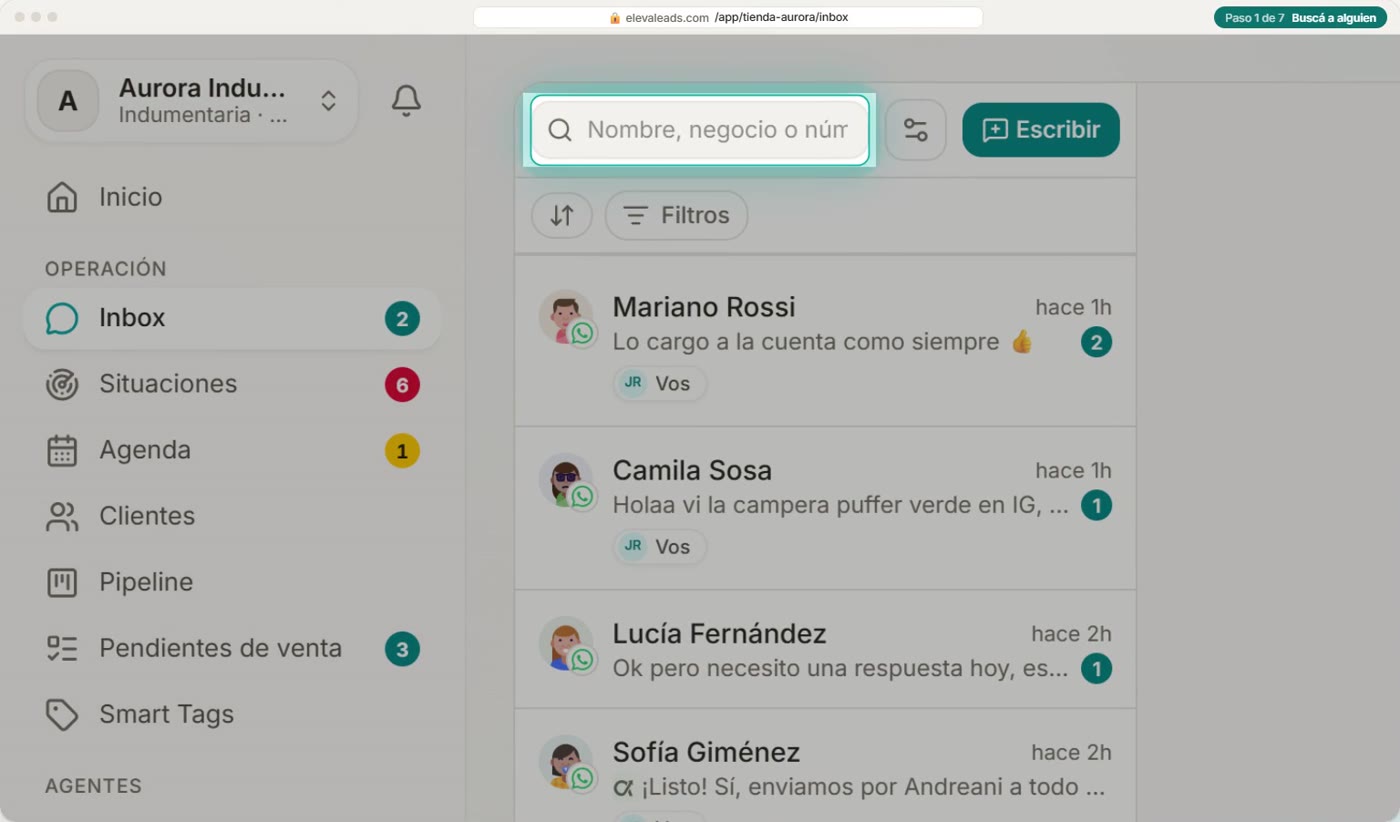Click the Inicio home icon
The image size is (1400, 822).
(x=62, y=197)
